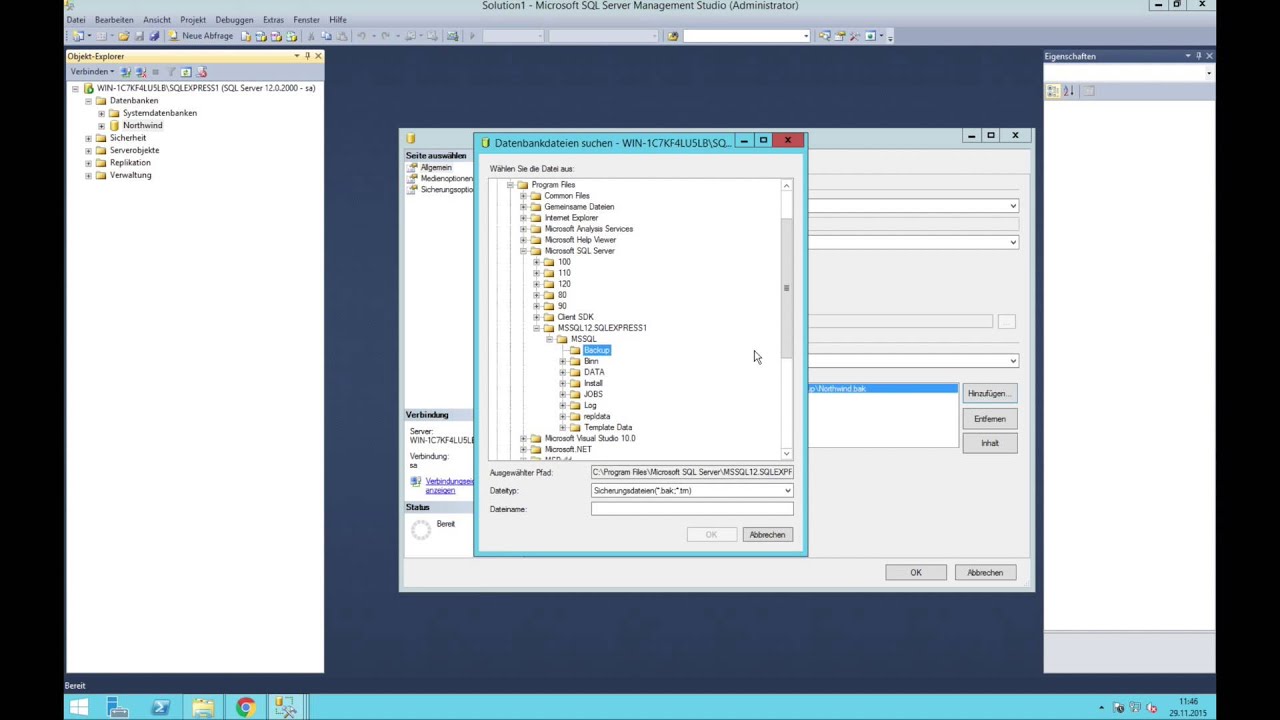The width and height of the screenshot is (1280, 720).
Task: Expand the Sicherheit node in Objekt-Explorer
Action: [88, 138]
